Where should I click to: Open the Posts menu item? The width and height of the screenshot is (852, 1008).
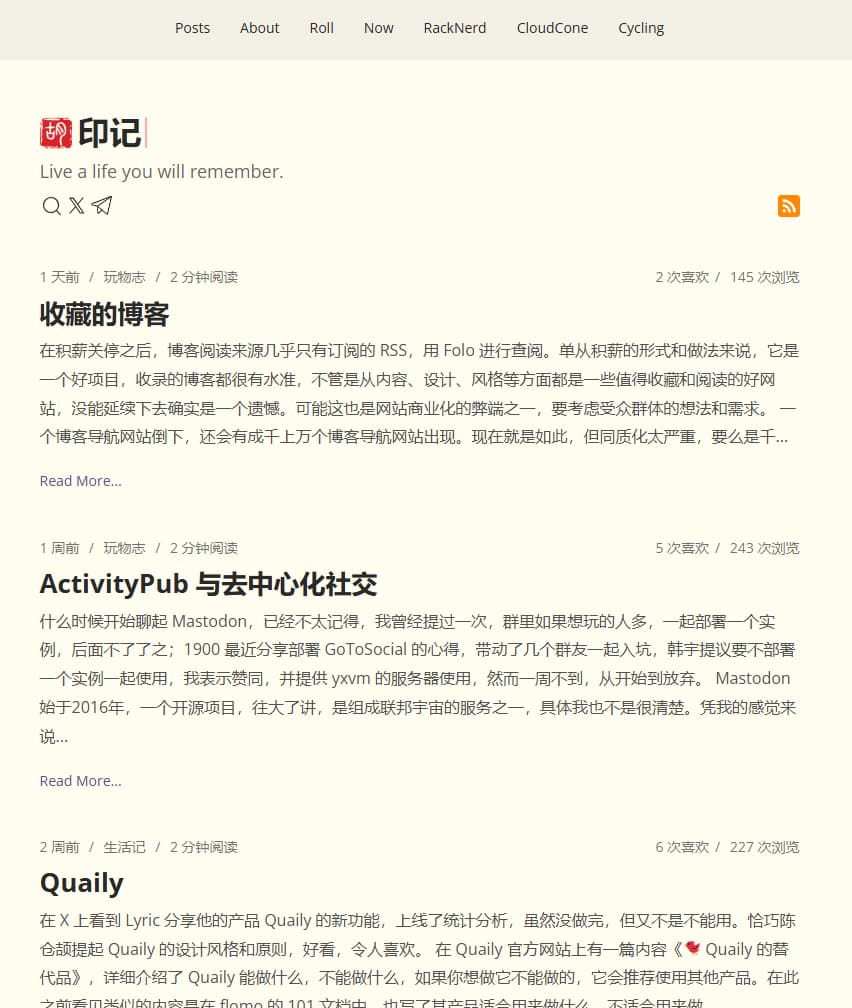coord(192,28)
